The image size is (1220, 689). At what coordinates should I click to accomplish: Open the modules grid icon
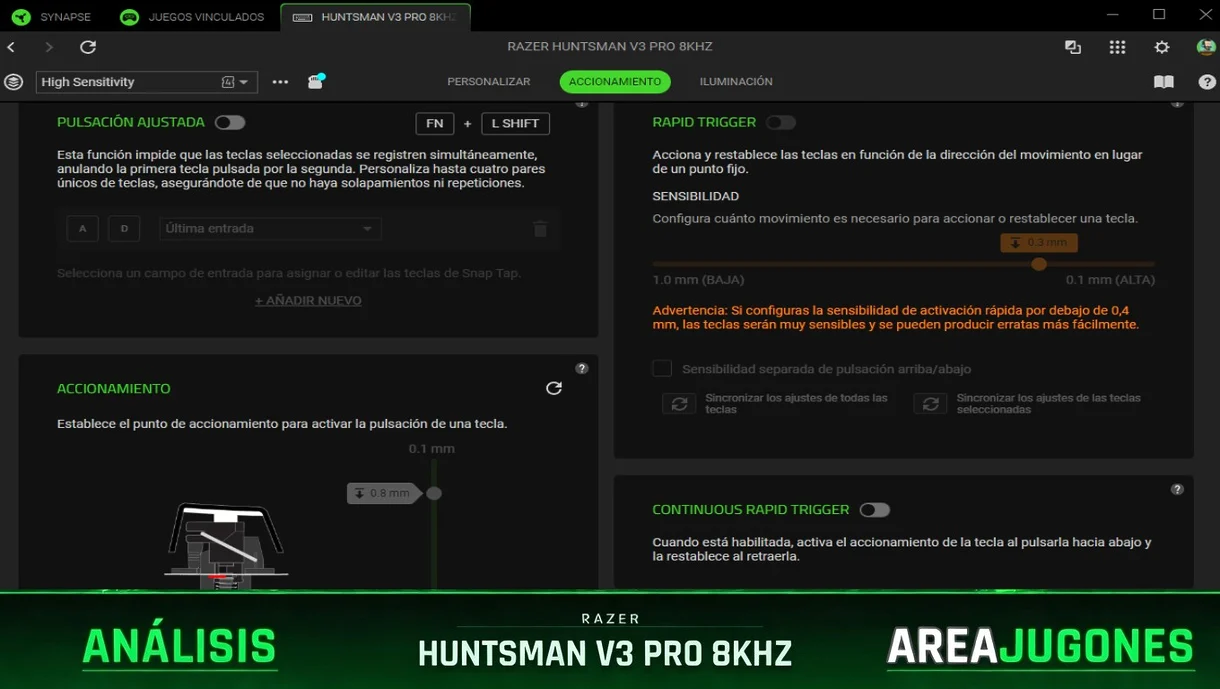[x=1117, y=47]
